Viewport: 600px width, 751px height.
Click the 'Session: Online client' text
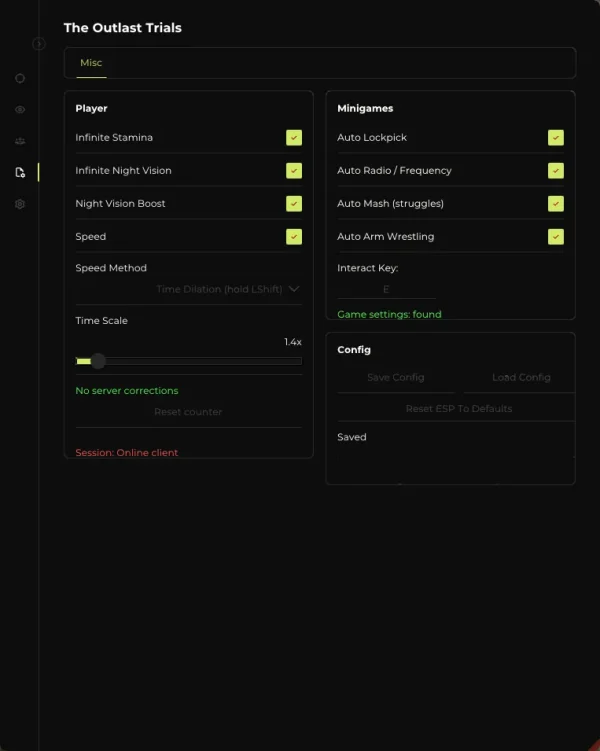(127, 453)
